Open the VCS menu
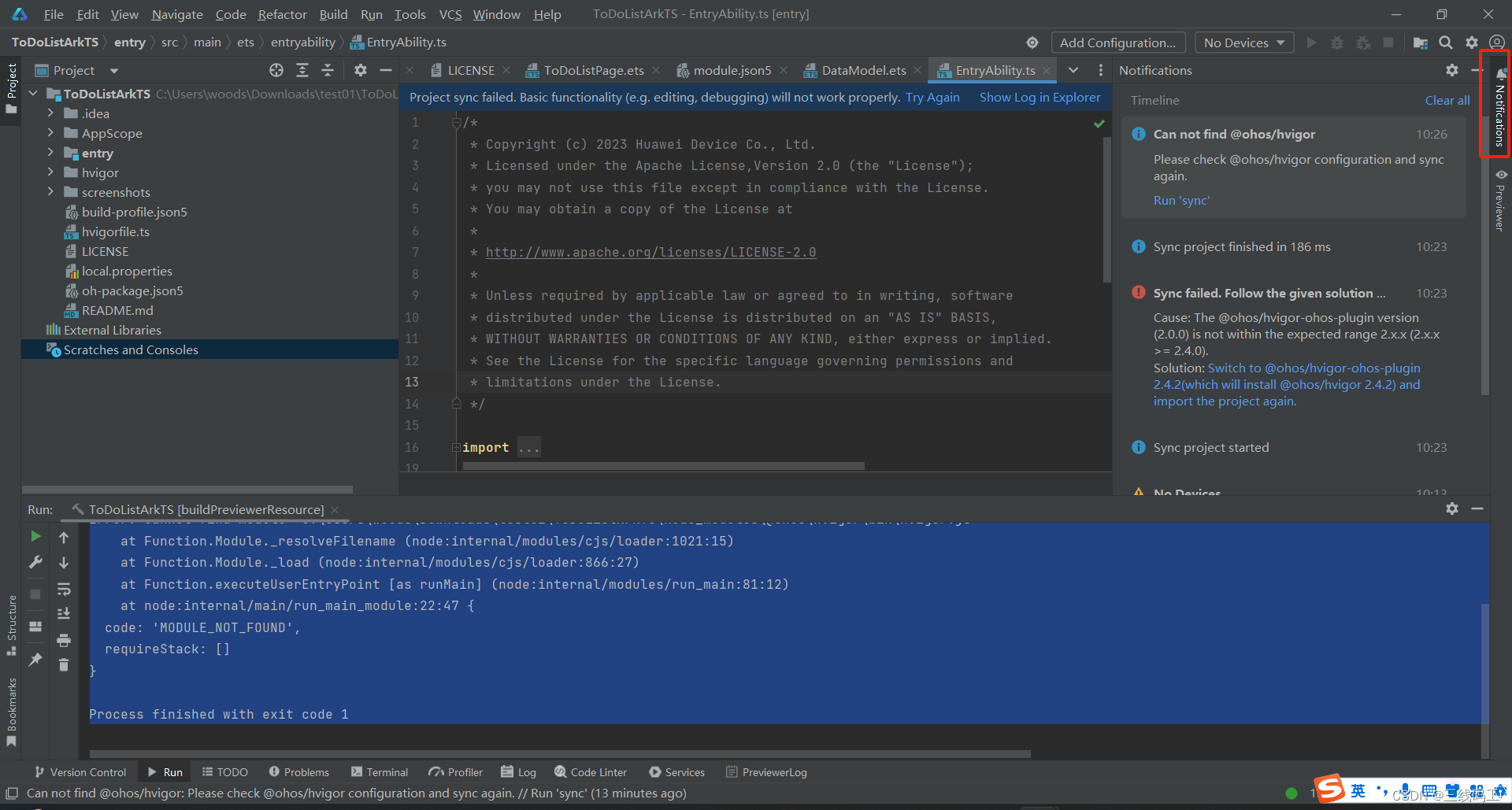Screen dimensions: 1512x810 (450, 14)
